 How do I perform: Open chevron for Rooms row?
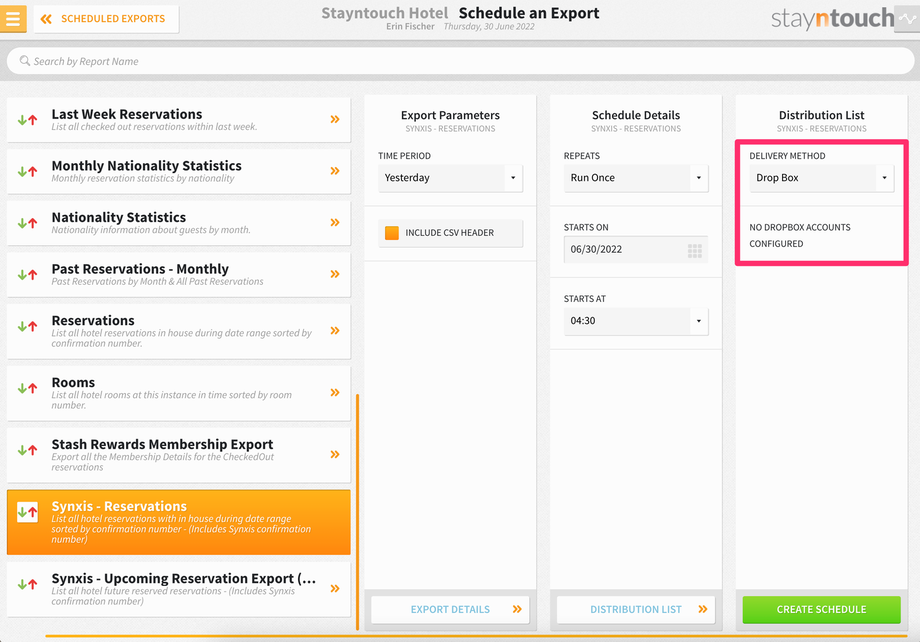point(335,393)
